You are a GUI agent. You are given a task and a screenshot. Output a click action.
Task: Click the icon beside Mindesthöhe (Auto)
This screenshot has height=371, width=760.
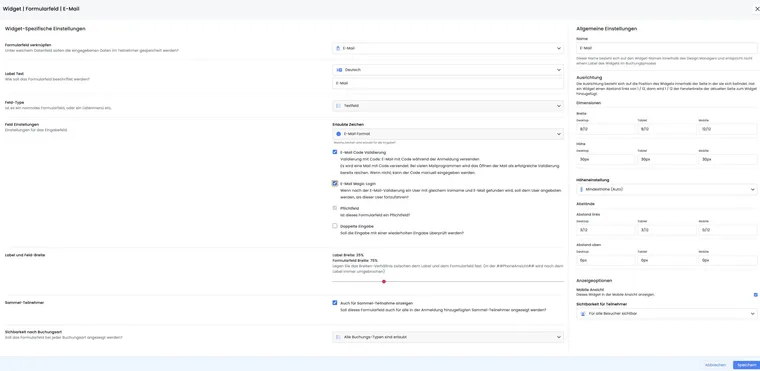tap(582, 189)
